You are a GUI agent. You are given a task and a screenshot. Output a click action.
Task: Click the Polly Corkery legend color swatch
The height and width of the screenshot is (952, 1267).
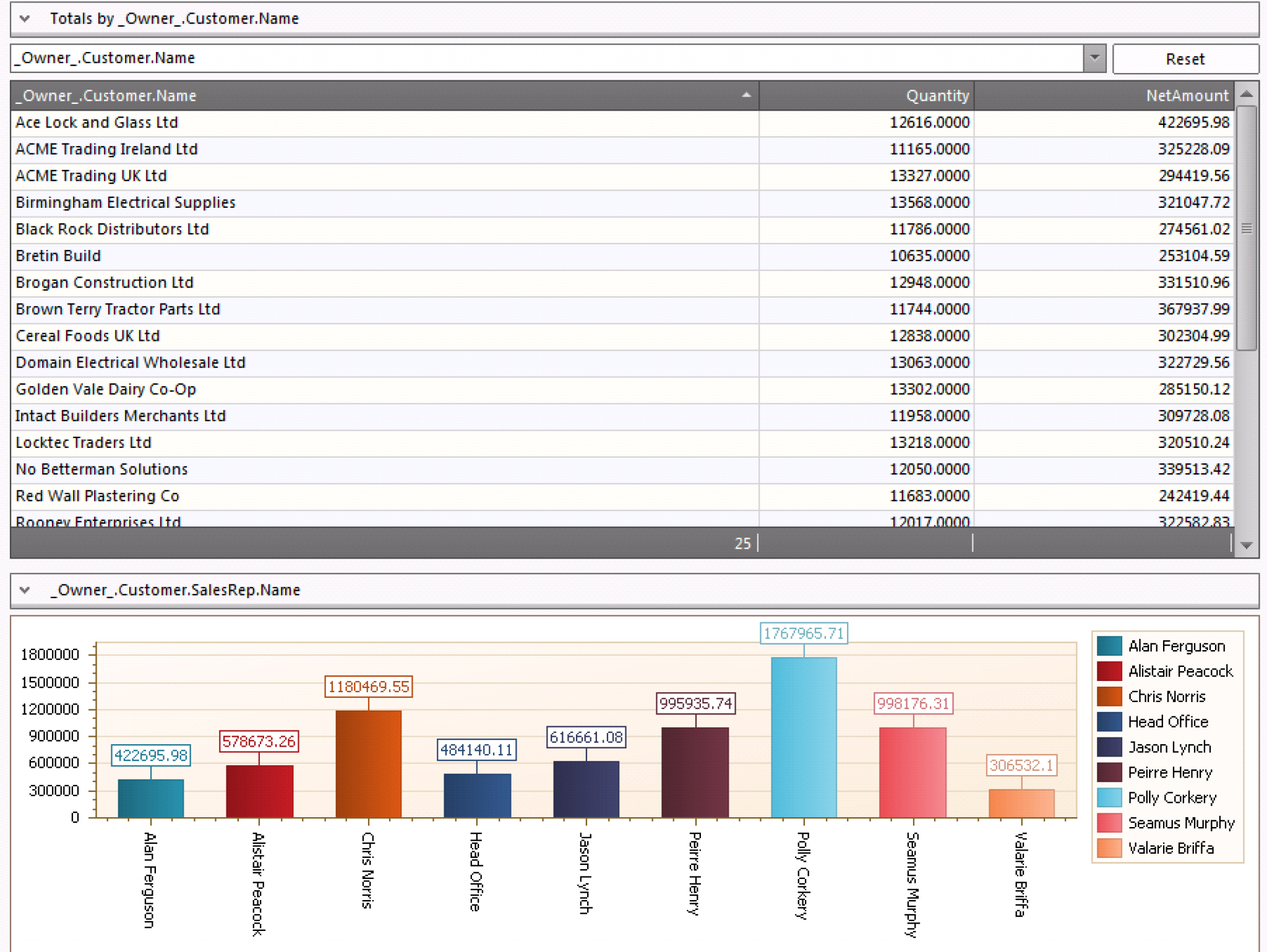click(x=1110, y=798)
